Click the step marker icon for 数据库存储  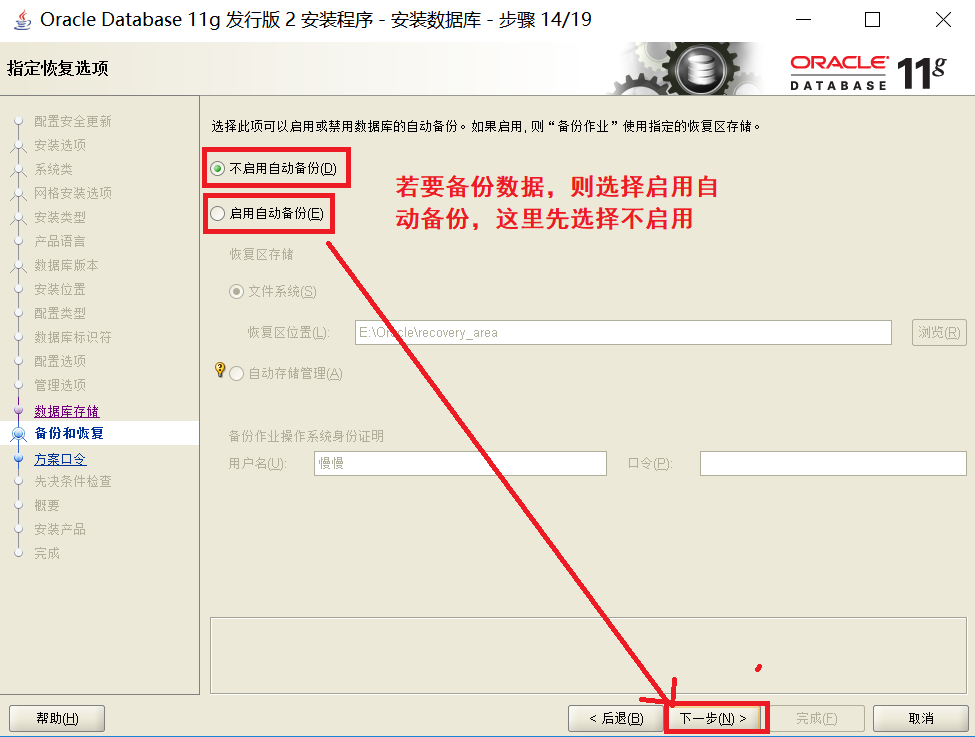[x=19, y=410]
